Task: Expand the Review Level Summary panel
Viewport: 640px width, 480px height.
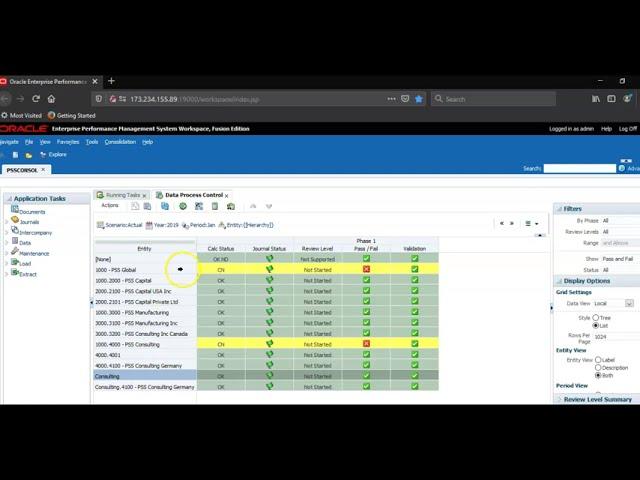Action: point(559,399)
